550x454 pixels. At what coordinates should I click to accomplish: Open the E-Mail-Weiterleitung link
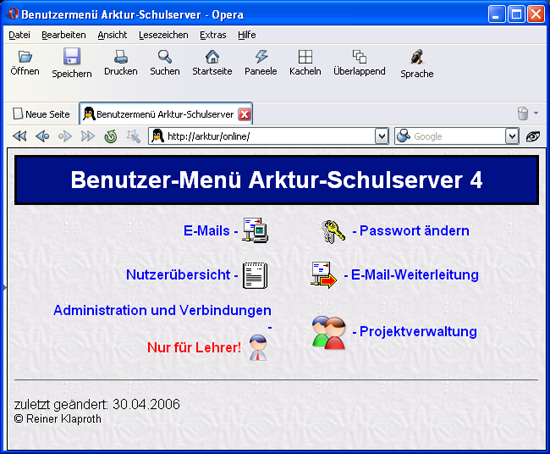[415, 275]
